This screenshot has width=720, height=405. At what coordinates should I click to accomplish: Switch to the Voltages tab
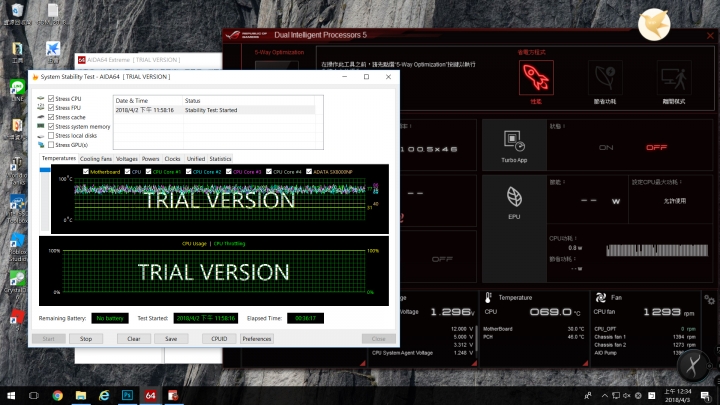click(x=127, y=159)
